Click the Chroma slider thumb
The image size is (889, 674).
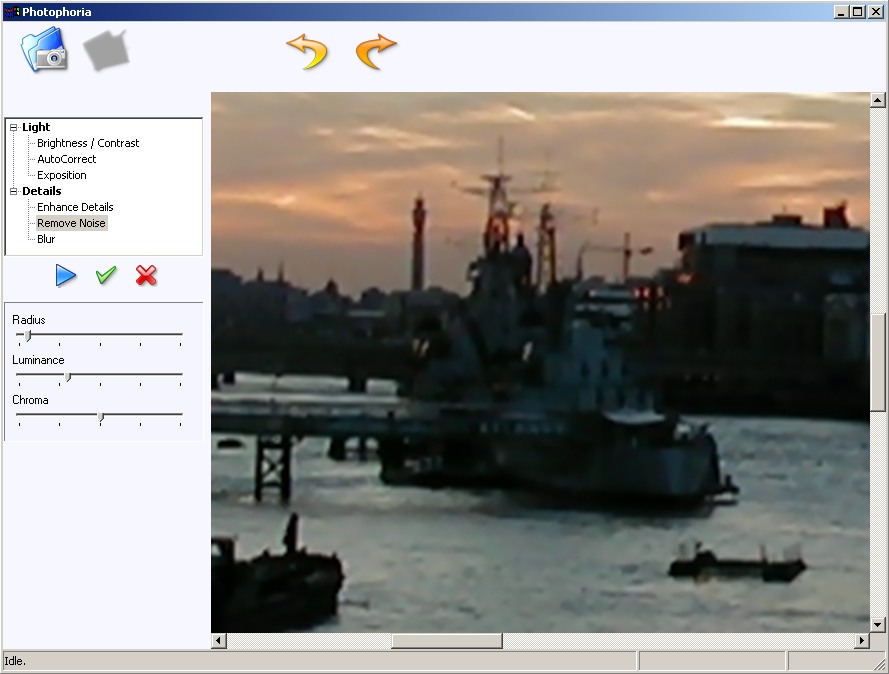tap(100, 417)
